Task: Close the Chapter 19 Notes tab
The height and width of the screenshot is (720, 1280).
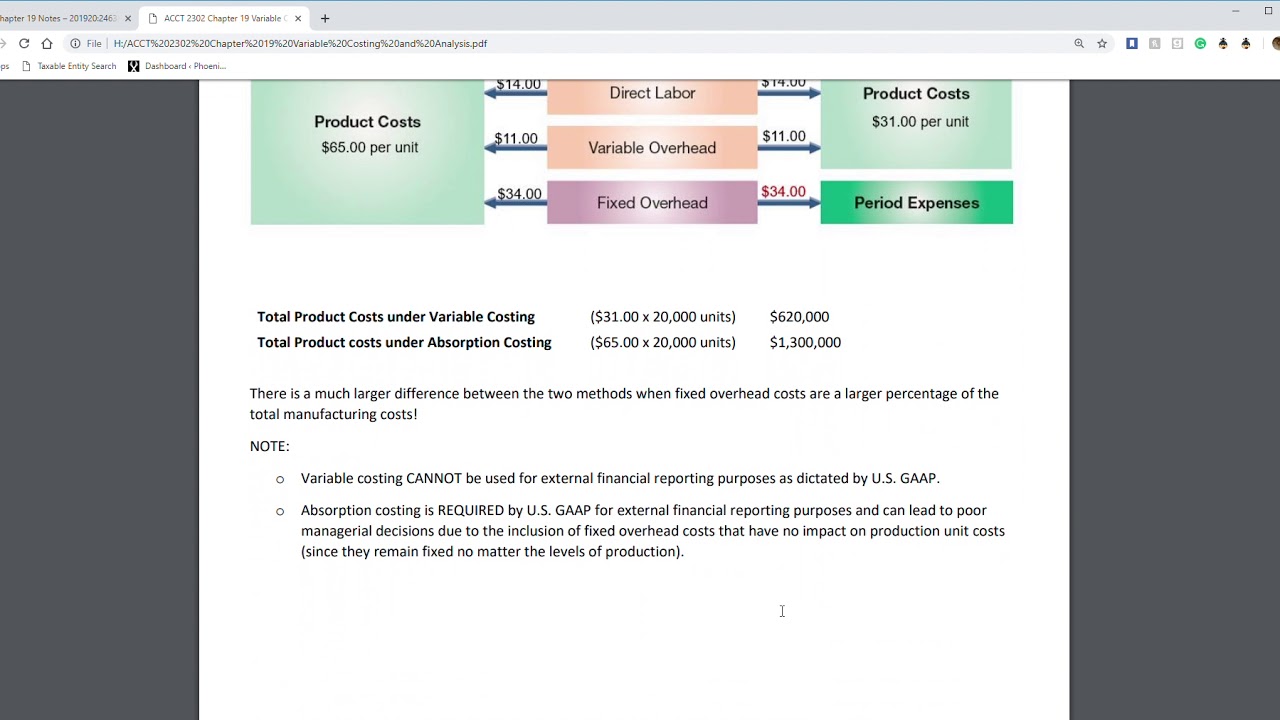Action: click(x=128, y=18)
